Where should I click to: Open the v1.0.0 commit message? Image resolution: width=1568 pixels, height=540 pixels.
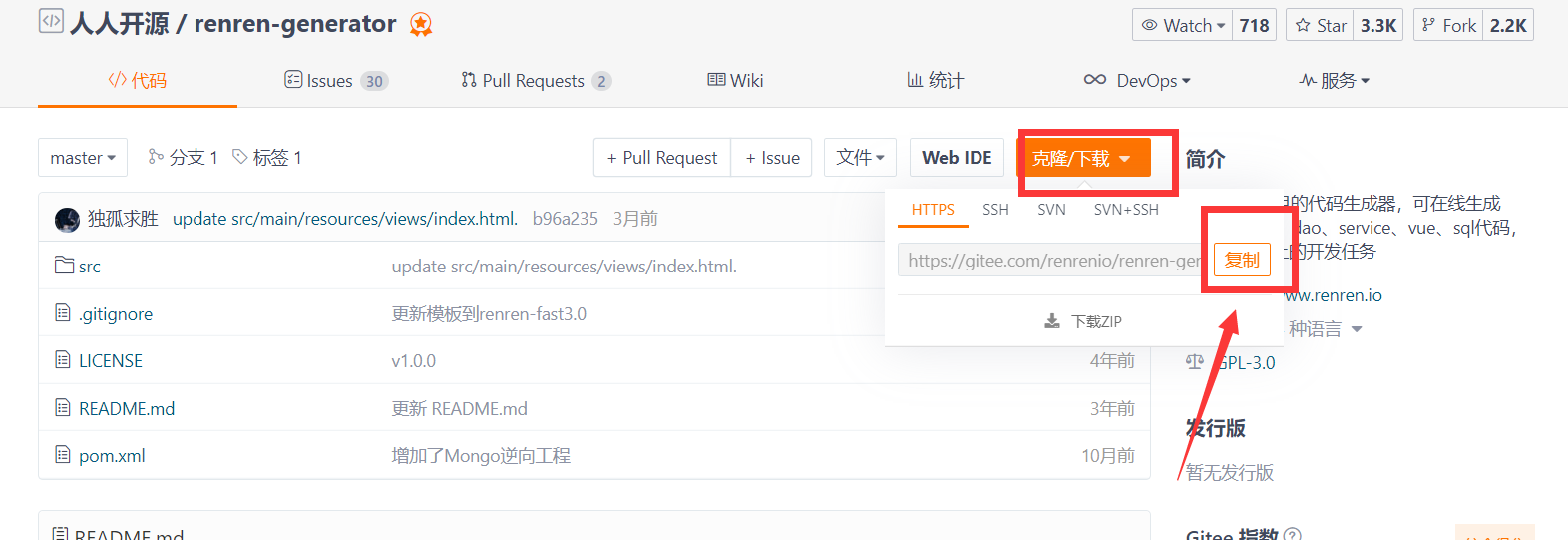point(414,361)
